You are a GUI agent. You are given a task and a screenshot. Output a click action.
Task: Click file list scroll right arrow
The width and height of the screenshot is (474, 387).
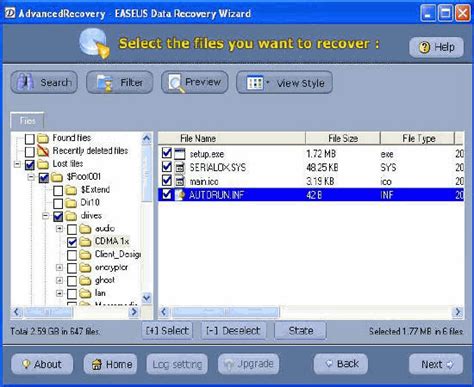click(x=458, y=312)
